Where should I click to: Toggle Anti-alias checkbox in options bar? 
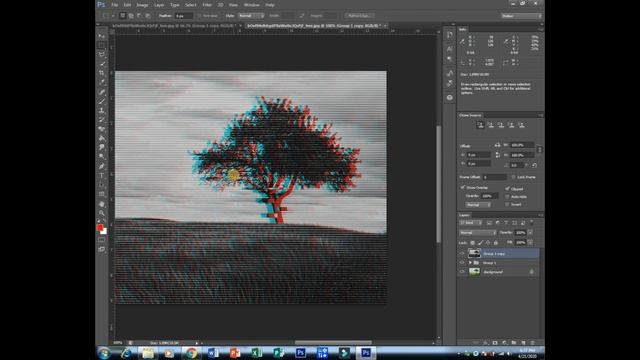tap(200, 16)
